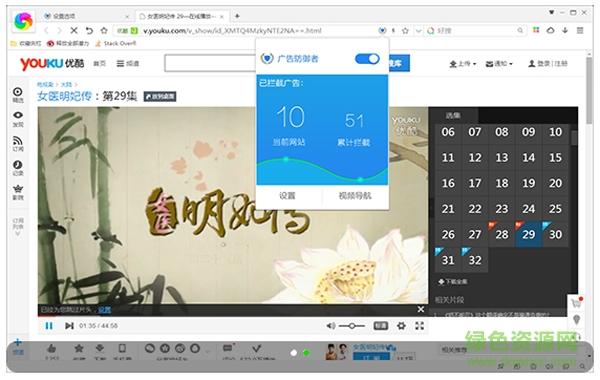
Task: Click the shopping cart icon at the right edge
Action: click(x=576, y=303)
